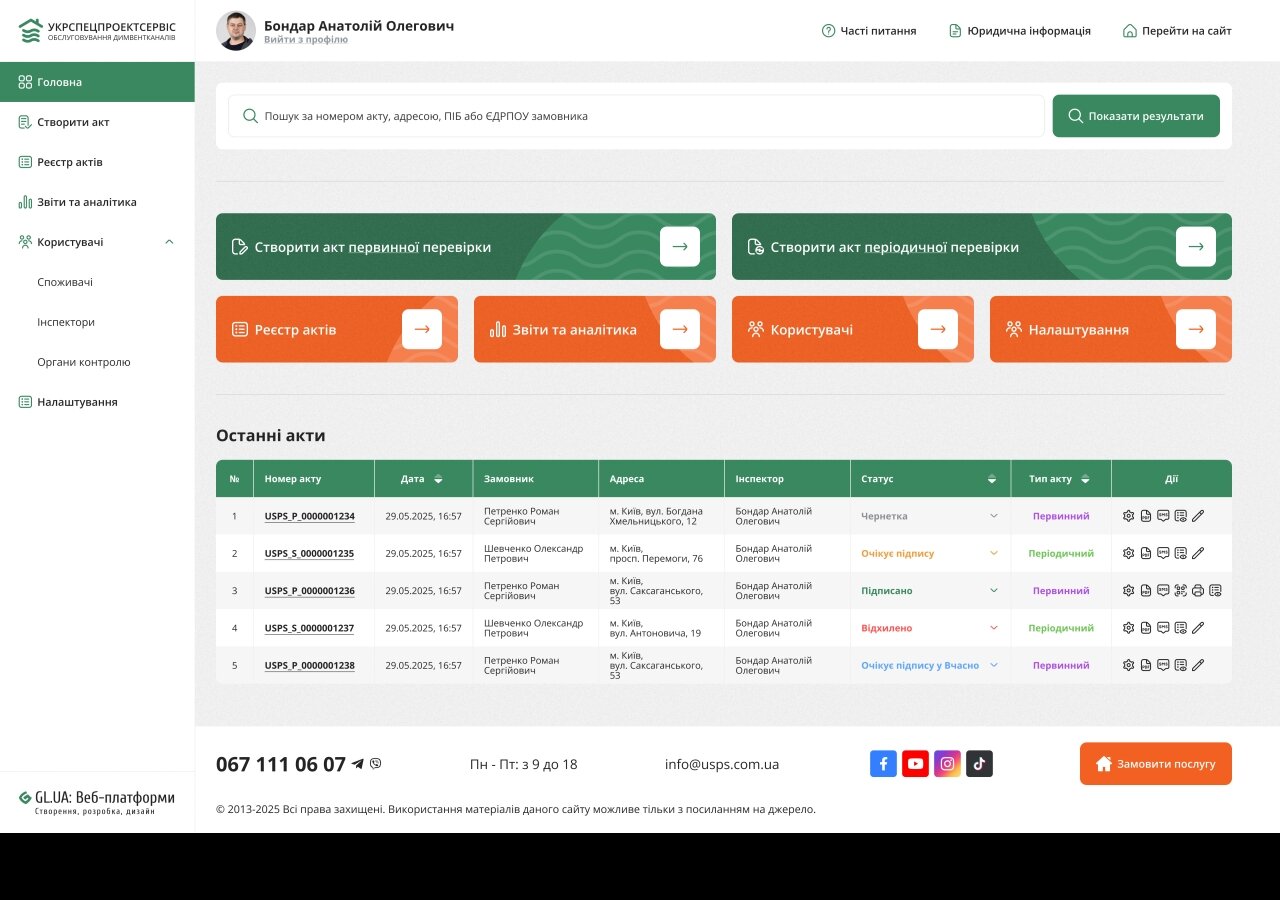The image size is (1280, 900).
Task: Click the QR code icon in row 3
Action: coord(1181,590)
